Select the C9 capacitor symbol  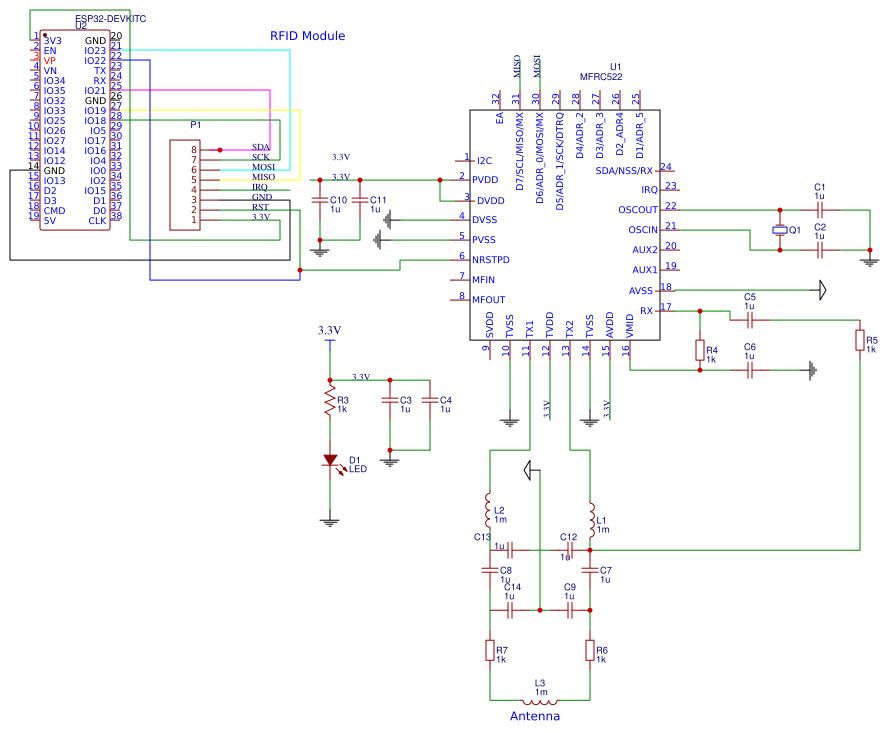[x=570, y=611]
